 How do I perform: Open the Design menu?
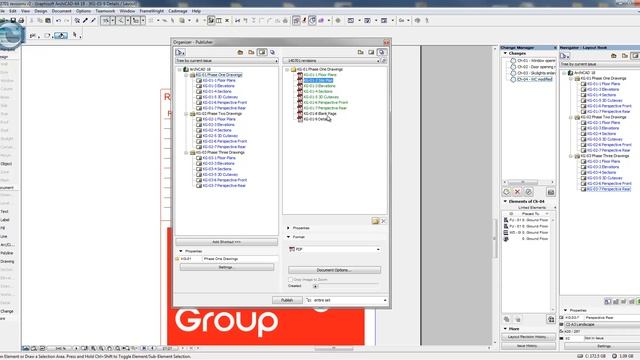tap(40, 11)
